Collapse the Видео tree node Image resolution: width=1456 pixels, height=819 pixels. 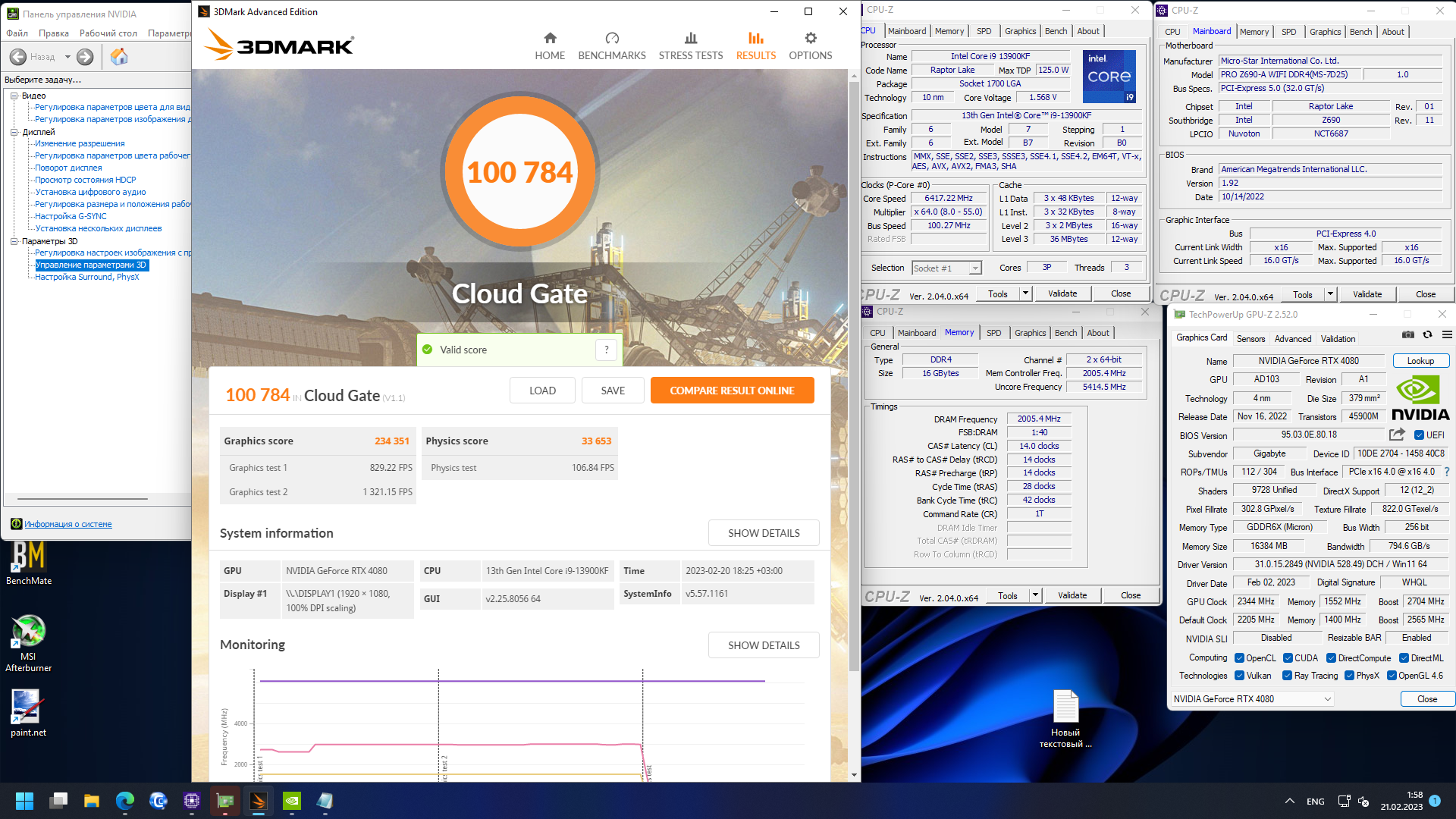(14, 96)
